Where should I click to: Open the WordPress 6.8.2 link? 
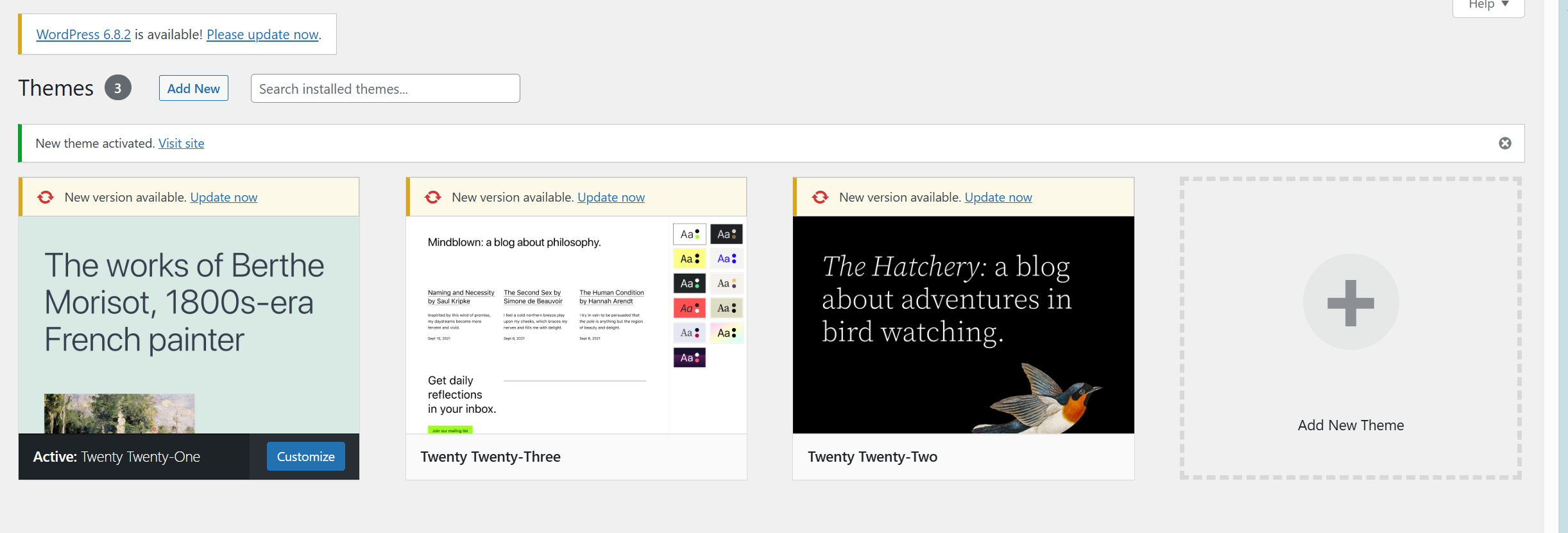(x=83, y=35)
